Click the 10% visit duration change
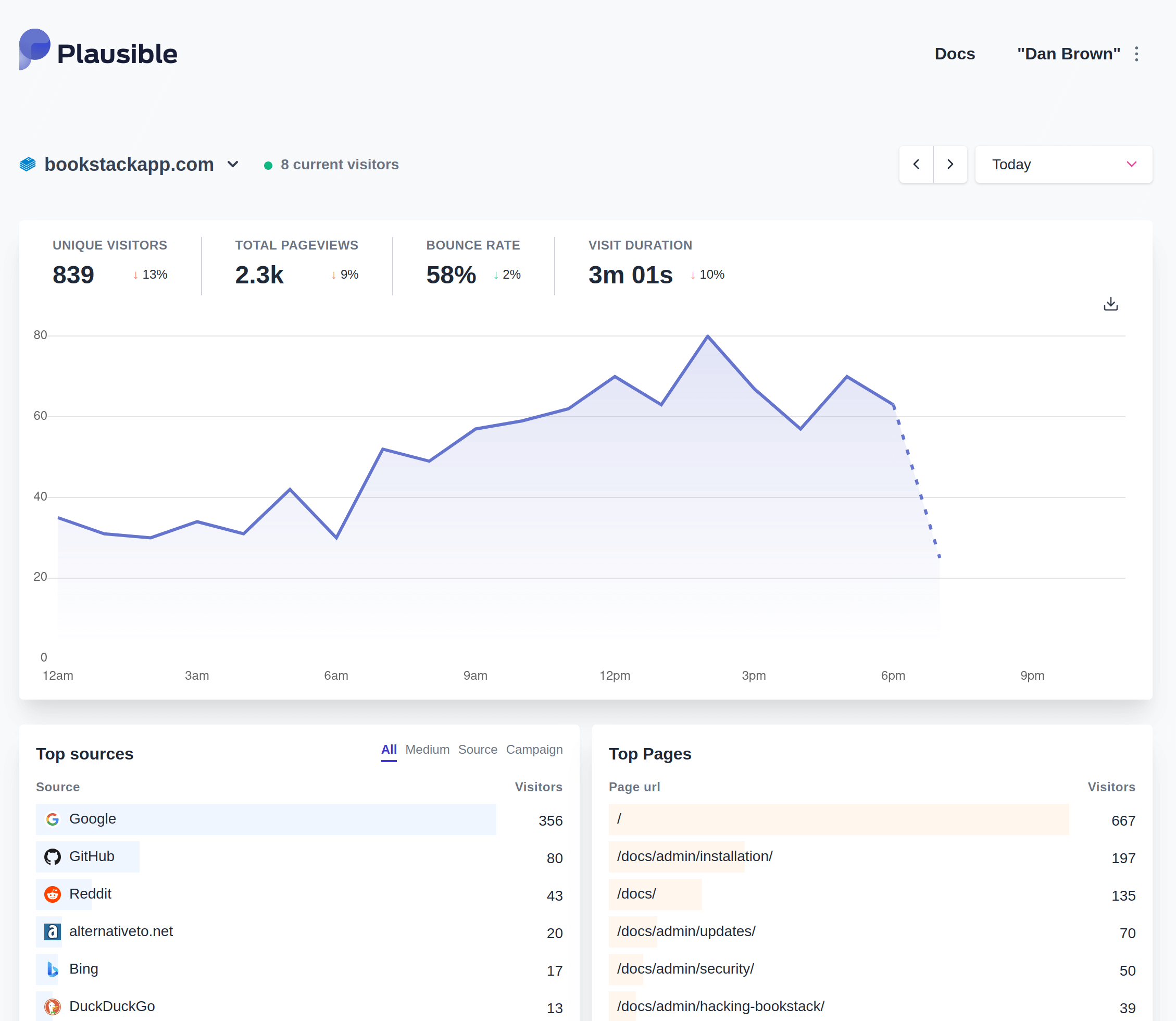The height and width of the screenshot is (1021, 1176). 707,275
